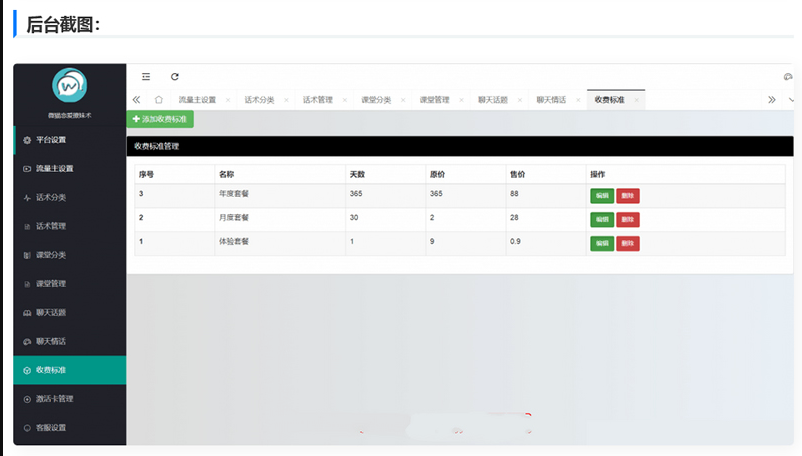Image resolution: width=802 pixels, height=456 pixels.
Task: Click the icon beside sidebar 激活卡管理
Action: (x=27, y=399)
